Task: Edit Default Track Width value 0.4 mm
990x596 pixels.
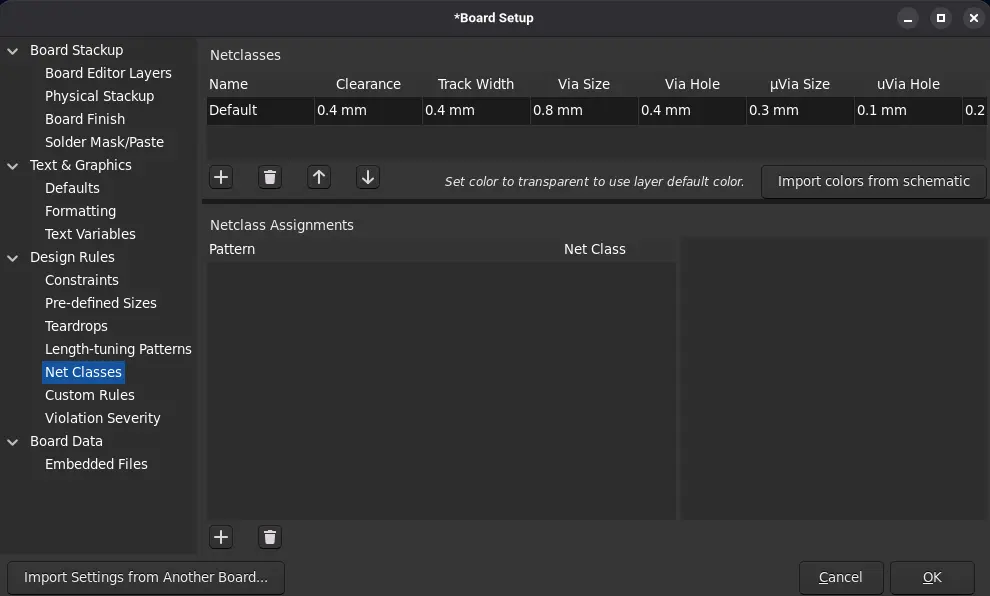Action: point(476,110)
